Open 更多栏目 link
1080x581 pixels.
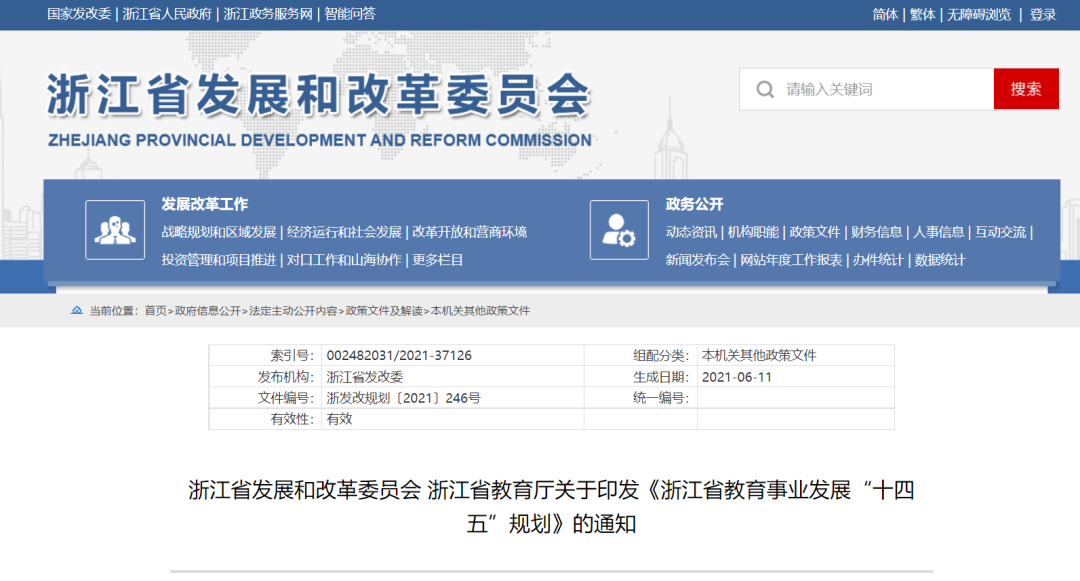(437, 260)
